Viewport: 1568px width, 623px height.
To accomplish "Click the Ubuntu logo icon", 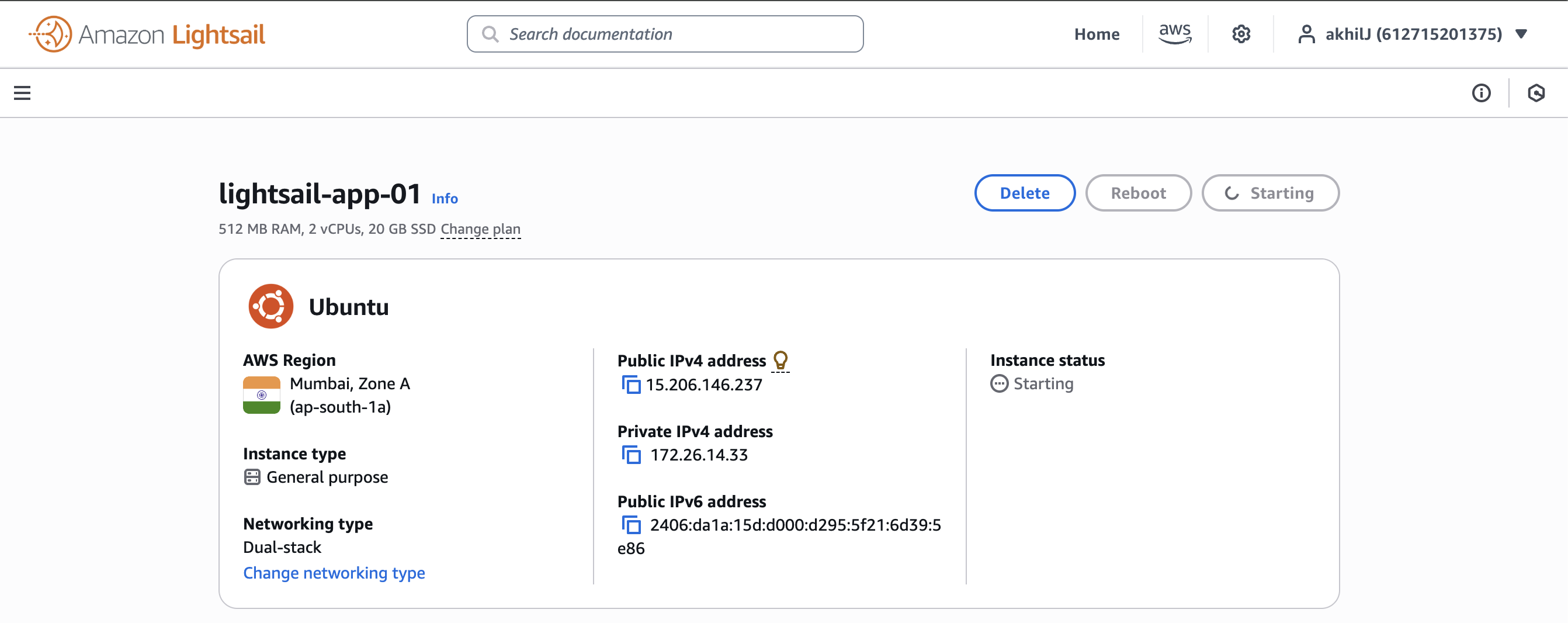I will coord(271,306).
